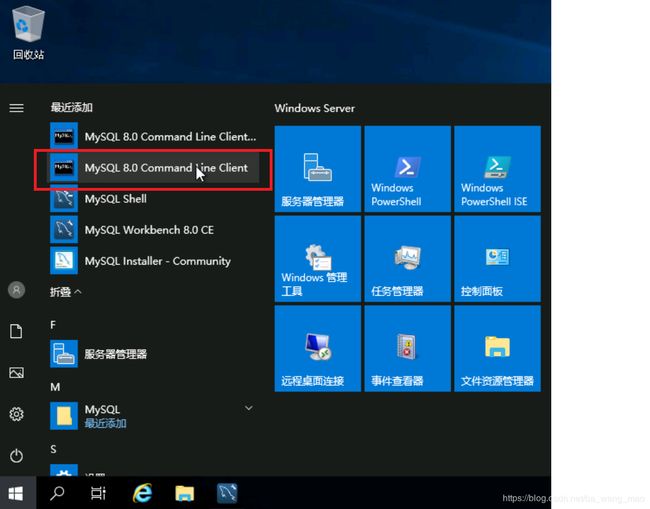
Task: Open the 控制面板 tile
Action: pyautogui.click(x=497, y=259)
